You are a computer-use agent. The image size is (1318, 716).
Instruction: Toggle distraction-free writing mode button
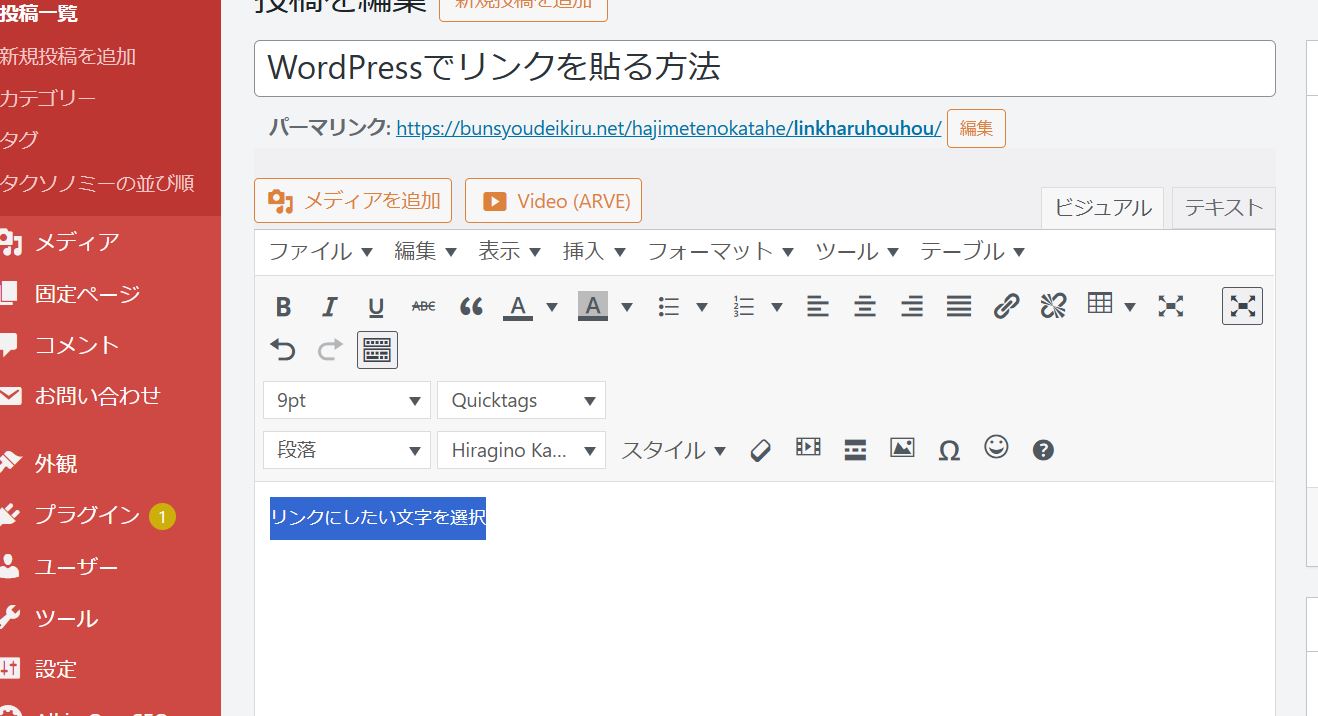(1242, 306)
